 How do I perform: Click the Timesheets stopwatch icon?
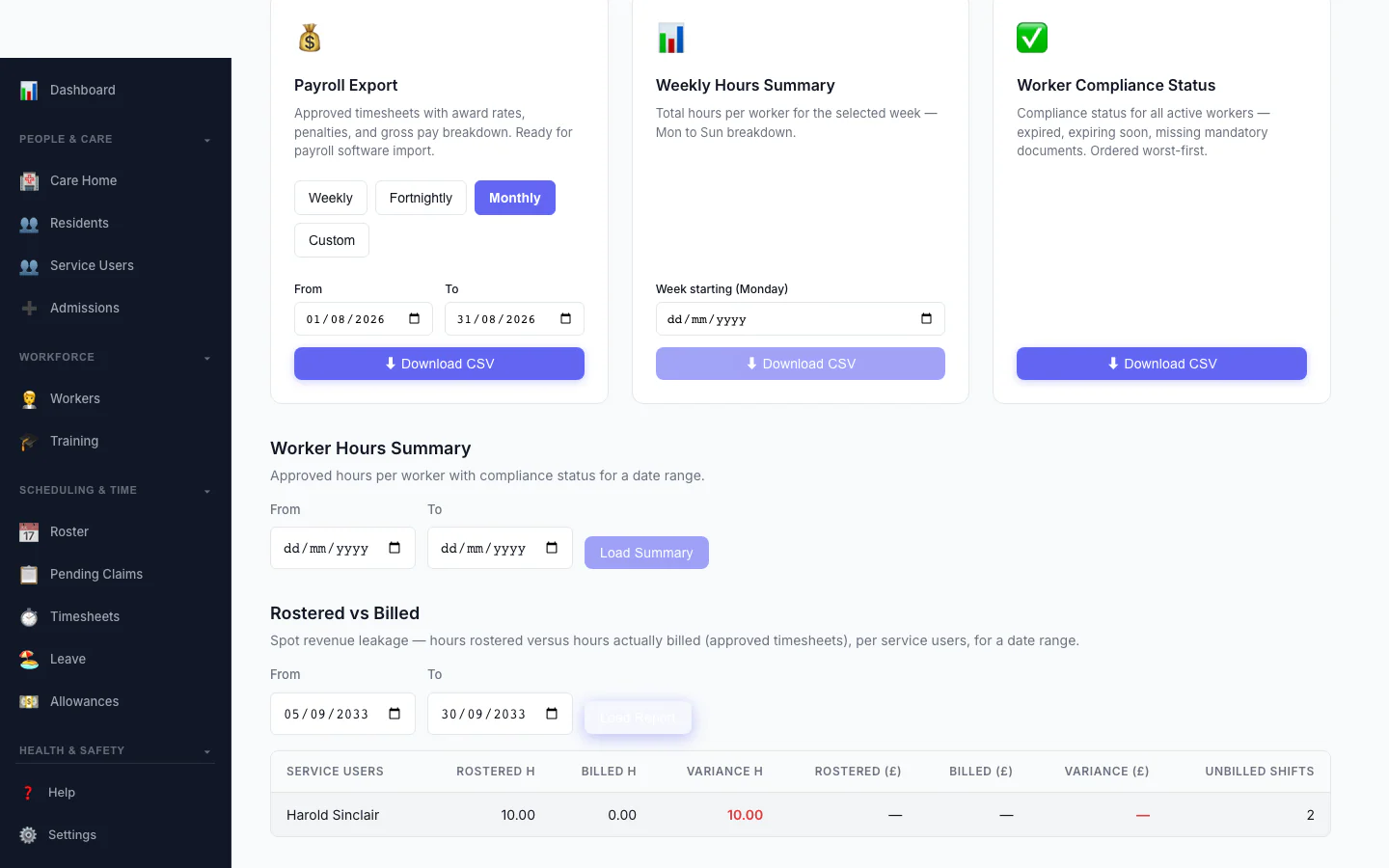[x=29, y=617]
